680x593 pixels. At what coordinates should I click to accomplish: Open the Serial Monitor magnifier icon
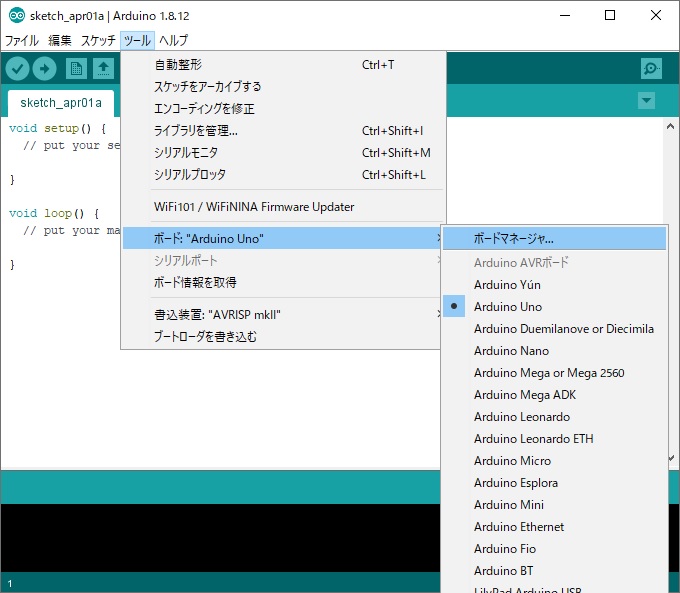click(x=651, y=69)
